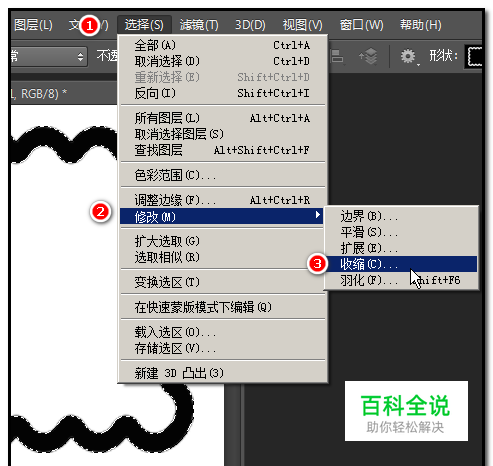The image size is (493, 466).
Task: Choose 扩展(E)... in submenu
Action: click(401, 248)
